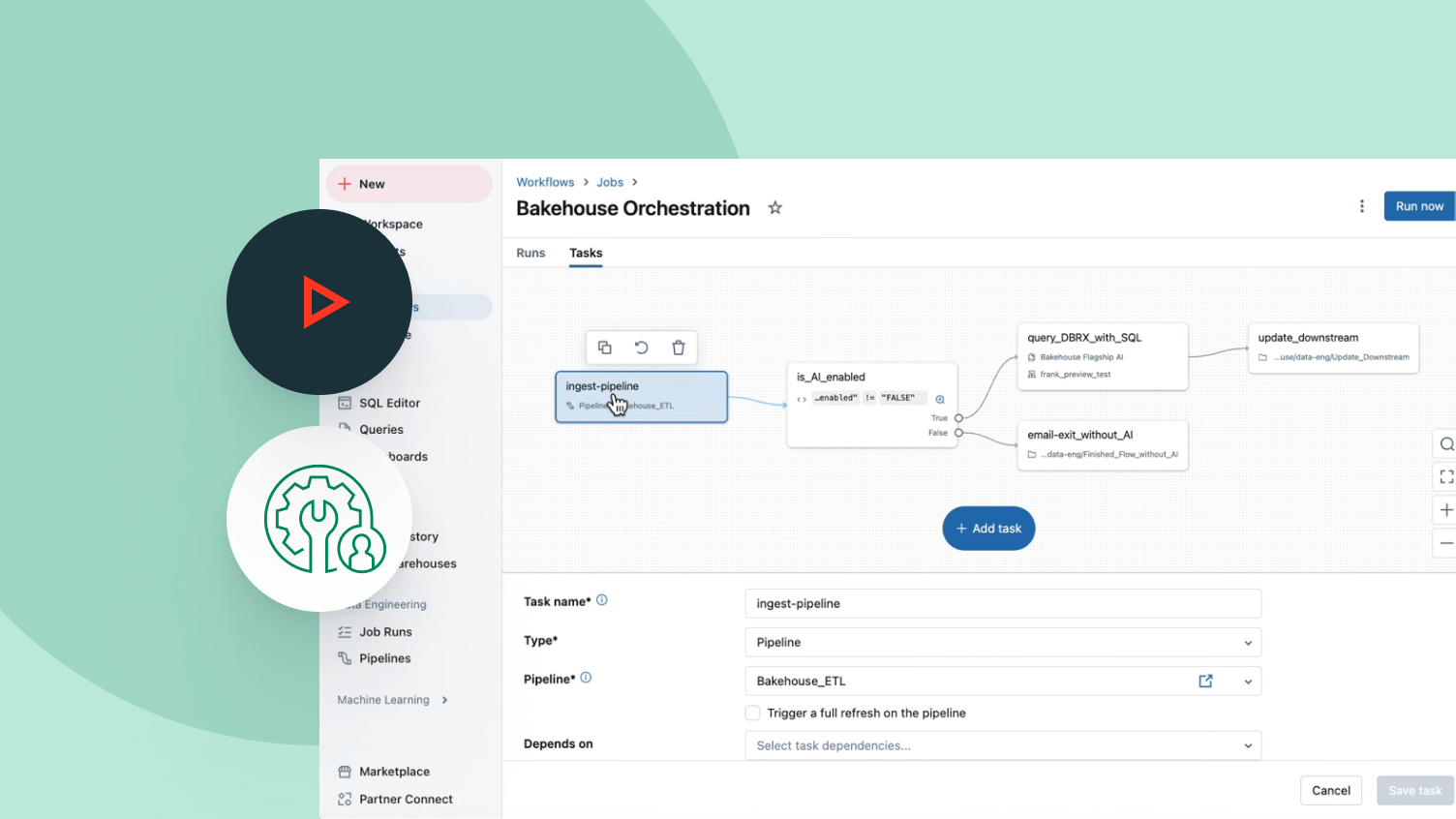Open Pipelines in the sidebar

384,658
